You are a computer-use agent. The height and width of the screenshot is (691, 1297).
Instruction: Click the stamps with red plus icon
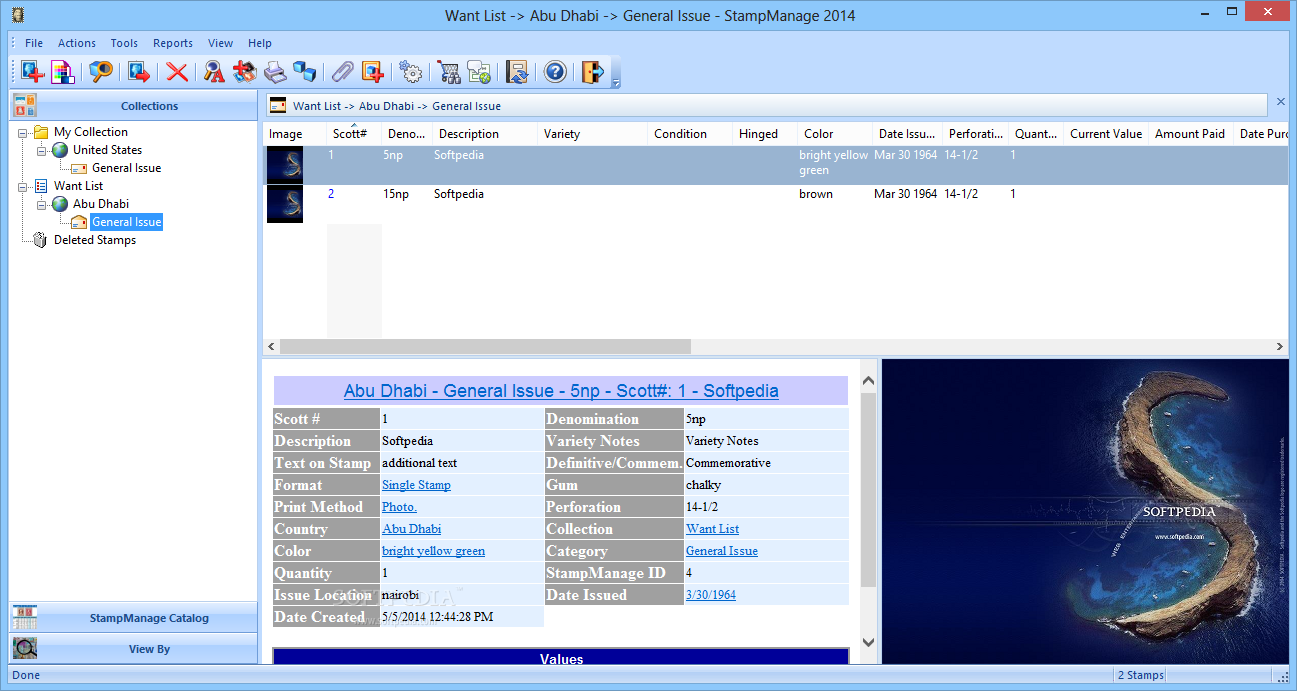click(244, 72)
